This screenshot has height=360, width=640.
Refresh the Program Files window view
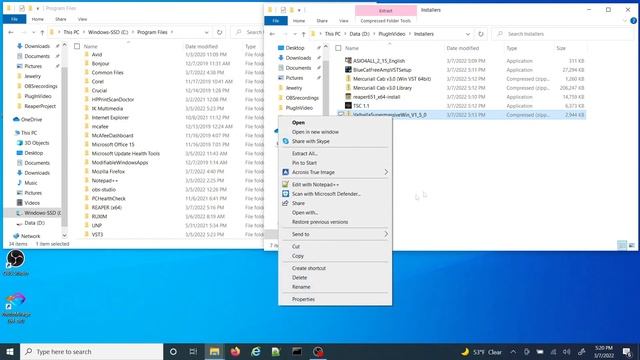pyautogui.click(x=219, y=32)
